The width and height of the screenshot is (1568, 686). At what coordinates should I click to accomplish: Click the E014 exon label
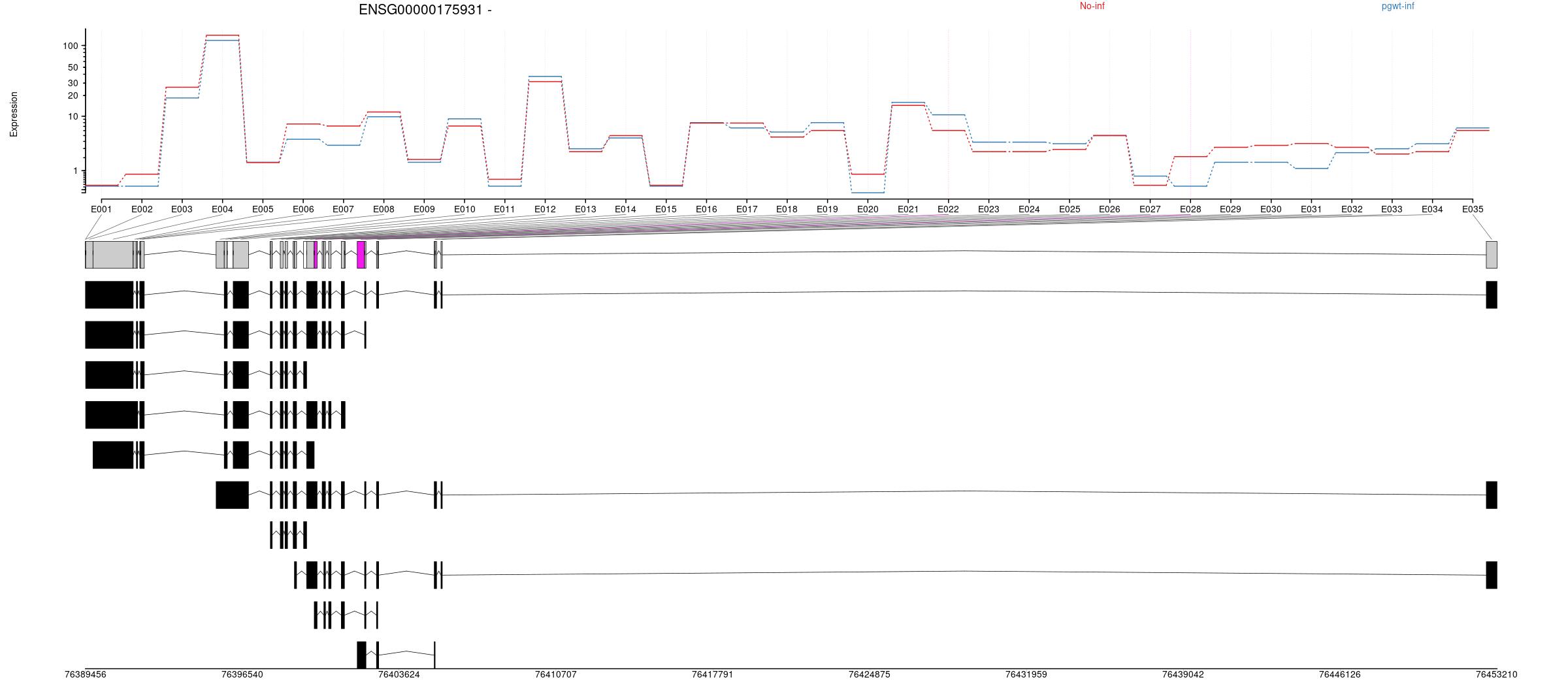(x=625, y=209)
